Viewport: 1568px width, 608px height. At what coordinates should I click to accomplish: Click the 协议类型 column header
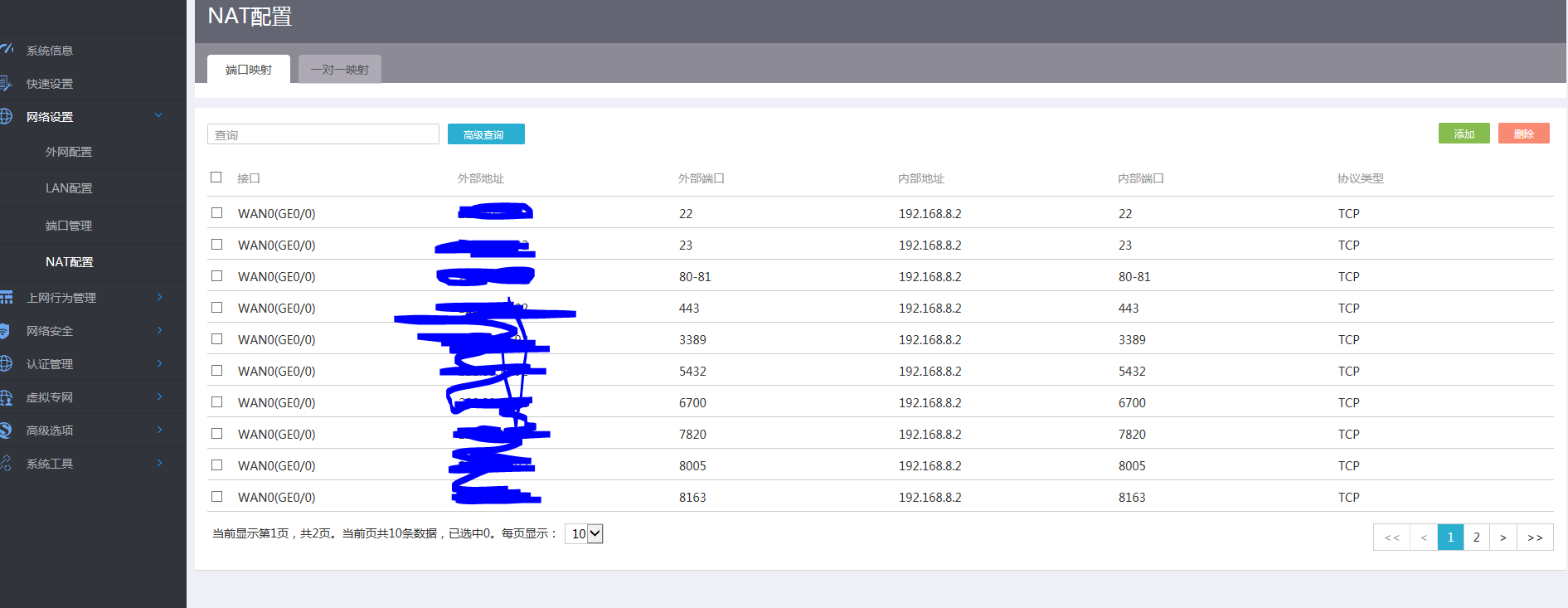(x=1361, y=178)
